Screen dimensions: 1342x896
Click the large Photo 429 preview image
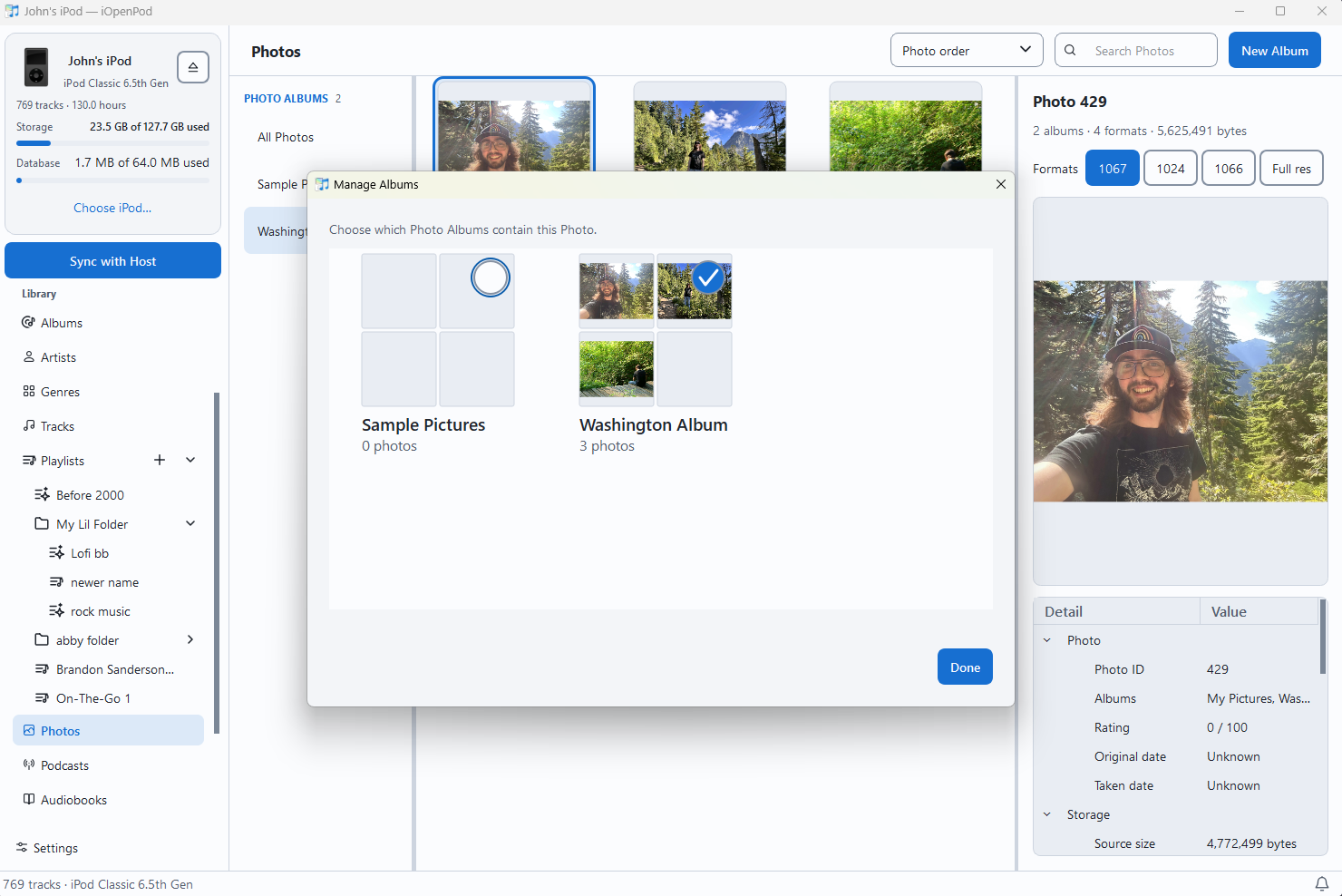click(x=1181, y=391)
